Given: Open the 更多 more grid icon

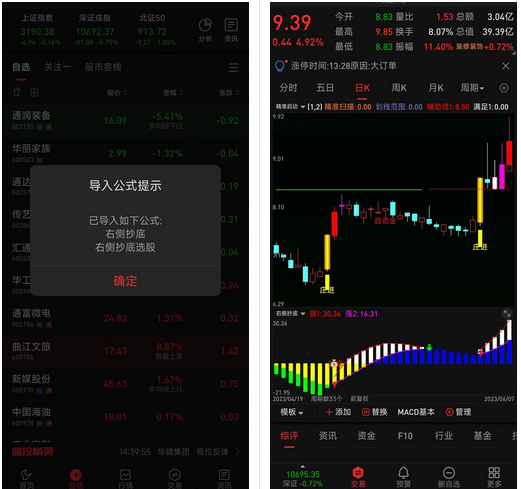Looking at the screenshot, I should click(494, 477).
